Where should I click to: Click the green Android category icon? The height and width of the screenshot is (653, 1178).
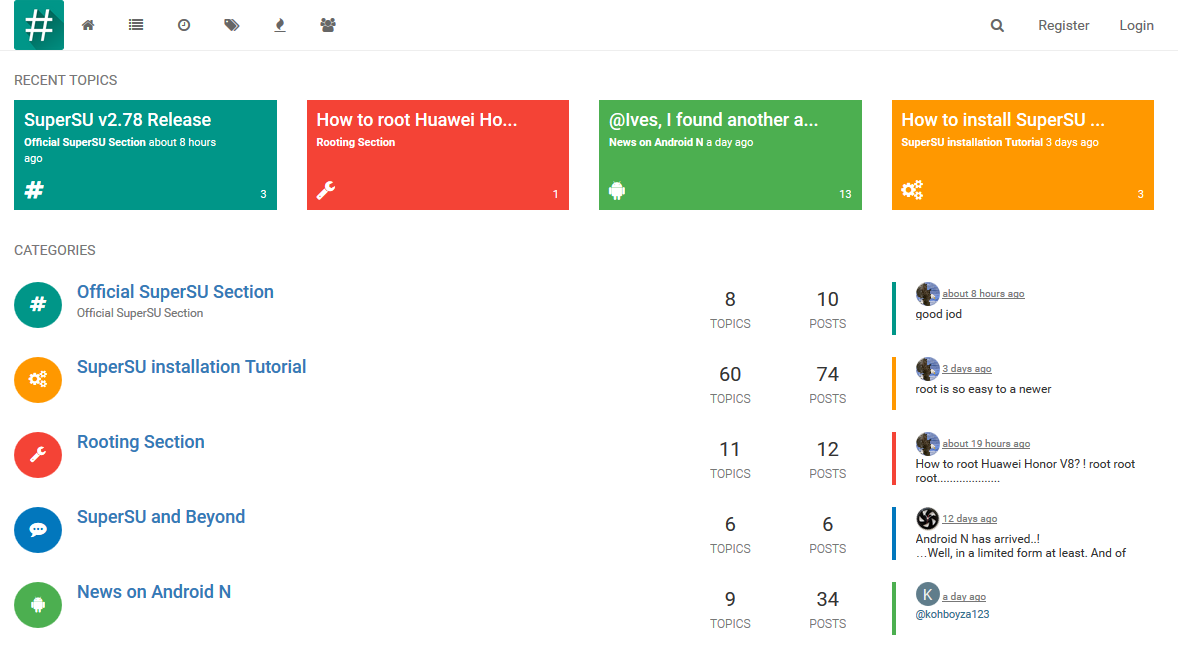click(38, 604)
